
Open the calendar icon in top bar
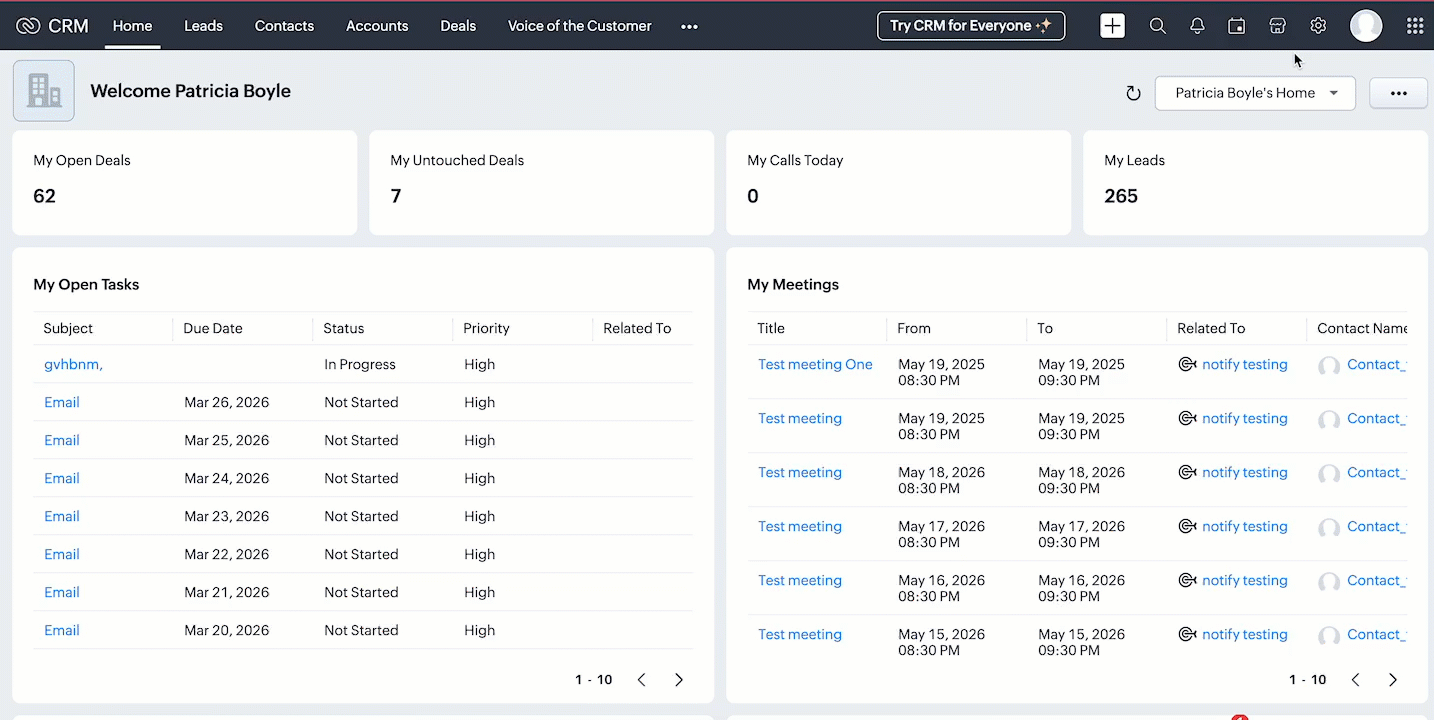click(x=1237, y=26)
